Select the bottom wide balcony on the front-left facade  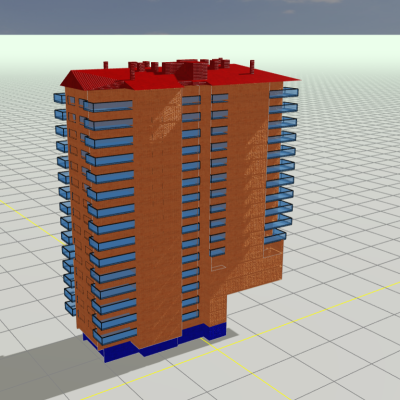click(x=115, y=336)
